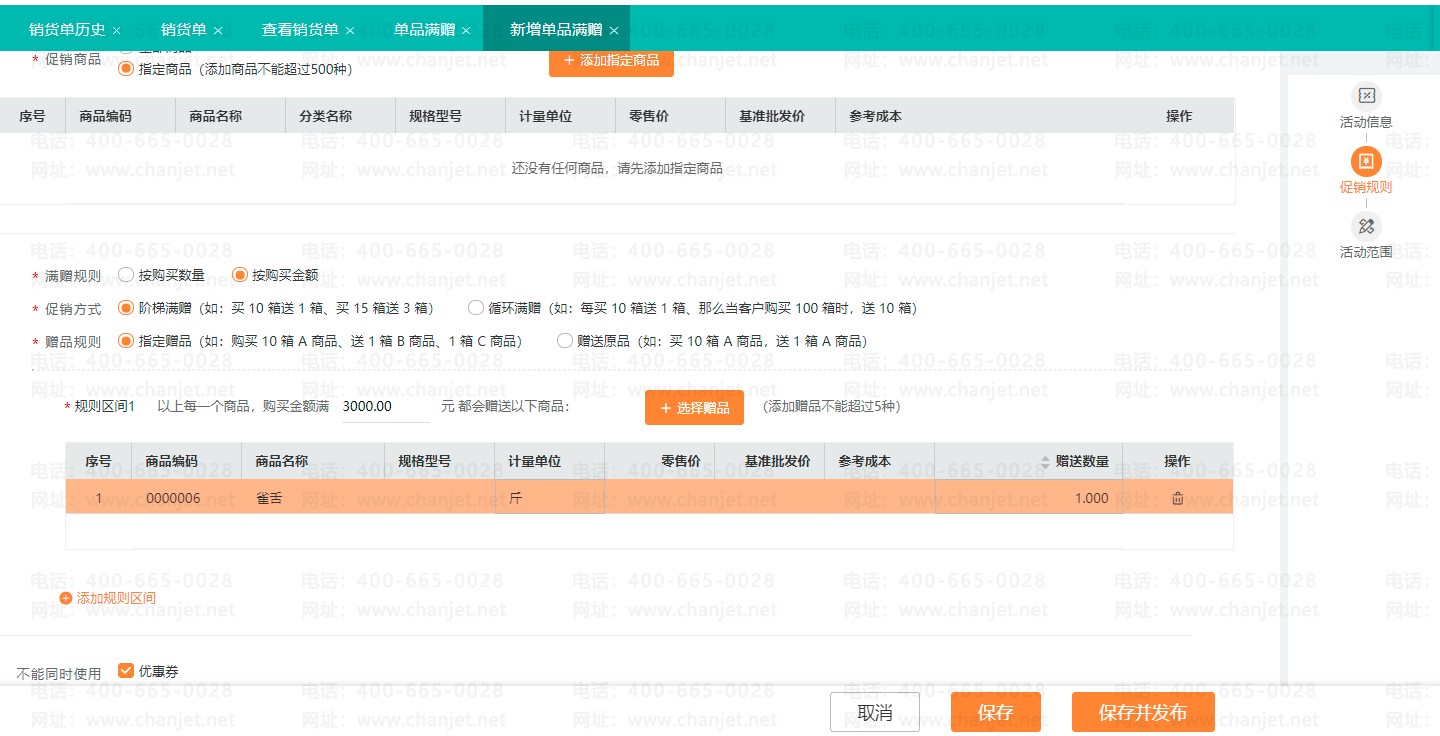Click the 活动范围 step icon
This screenshot has height=736, width=1440.
pyautogui.click(x=1366, y=226)
